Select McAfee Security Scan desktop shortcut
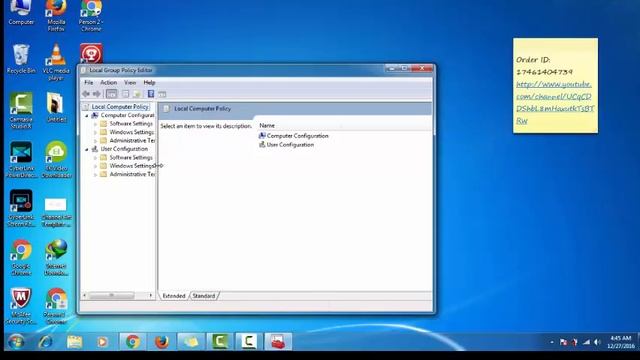This screenshot has height=360, width=640. (x=21, y=306)
